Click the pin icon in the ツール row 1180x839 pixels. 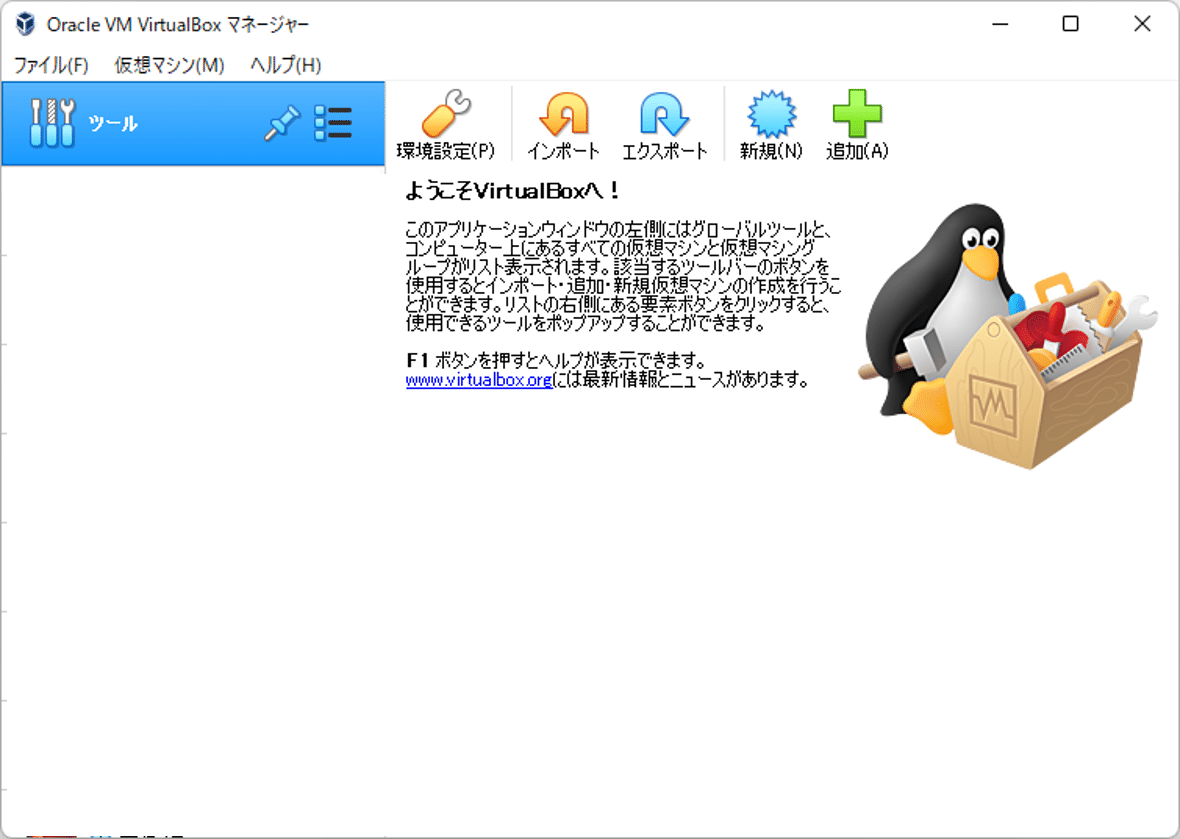point(282,123)
